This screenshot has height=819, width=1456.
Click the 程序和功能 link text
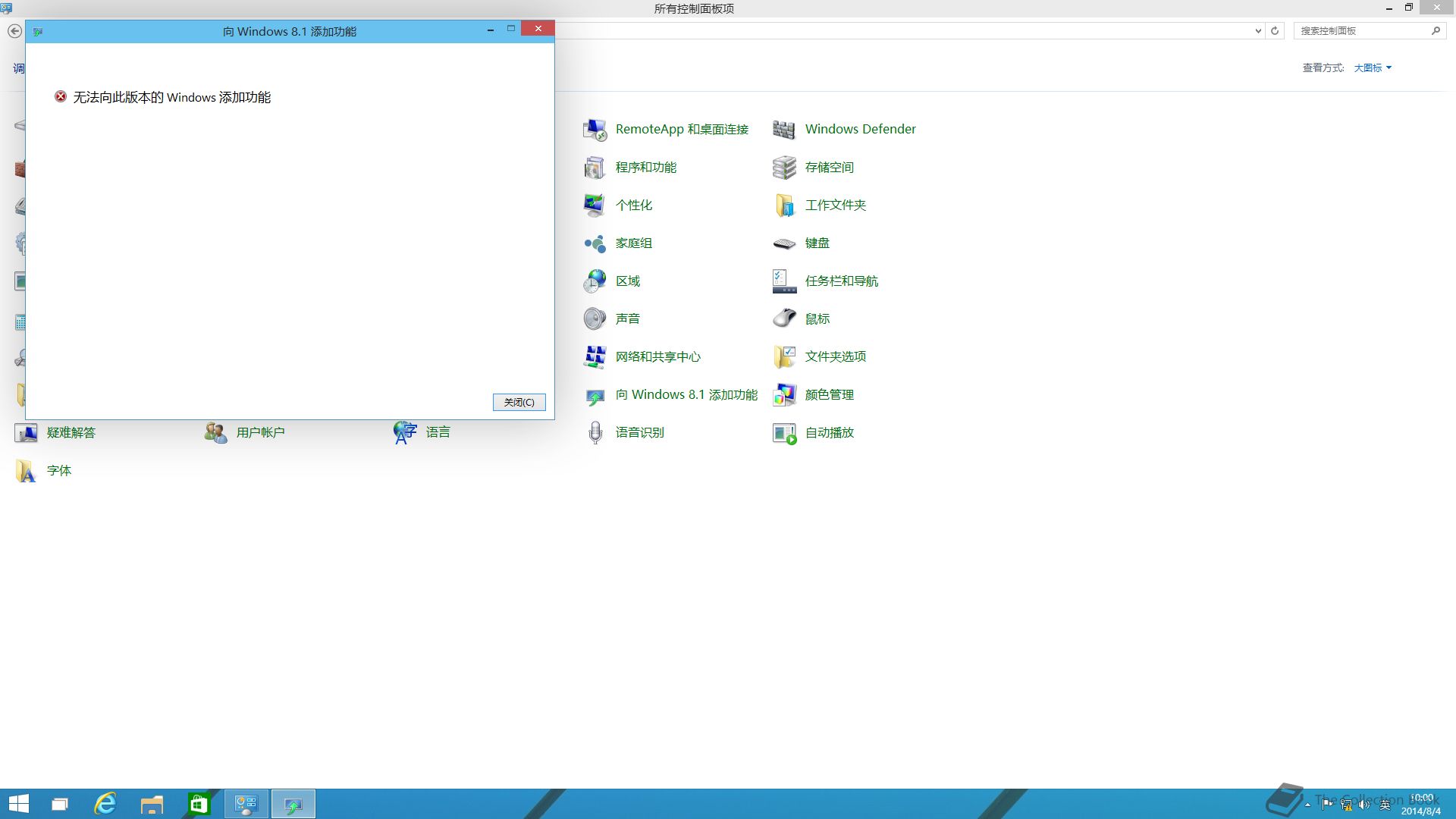point(646,168)
